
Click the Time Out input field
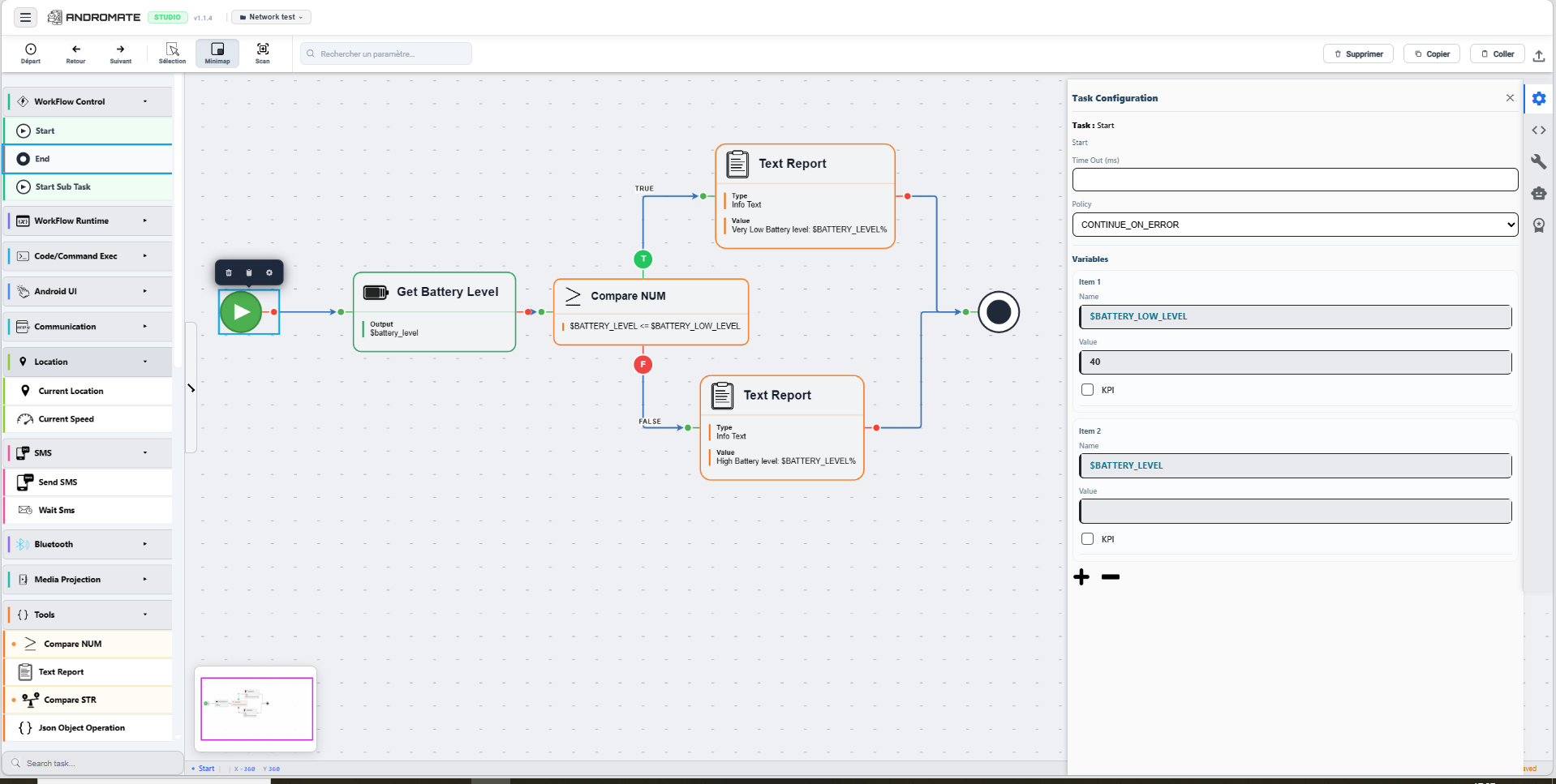coord(1295,179)
